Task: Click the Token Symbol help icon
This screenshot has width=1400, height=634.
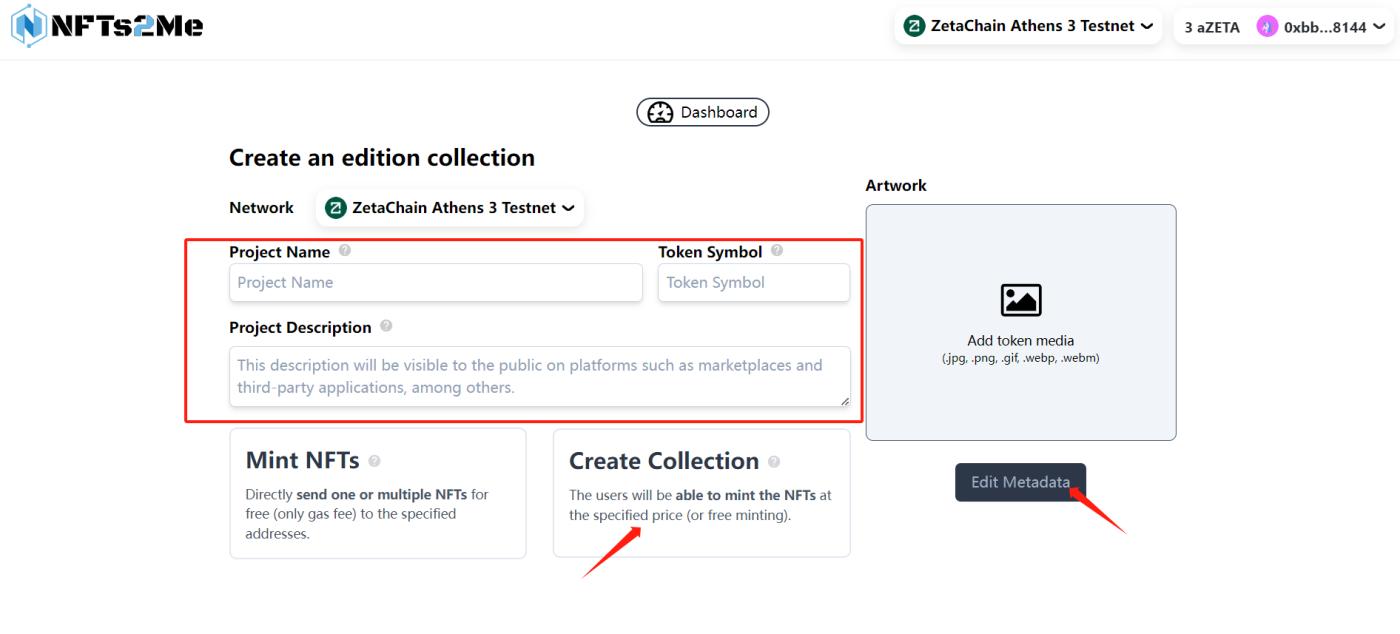Action: pyautogui.click(x=777, y=252)
